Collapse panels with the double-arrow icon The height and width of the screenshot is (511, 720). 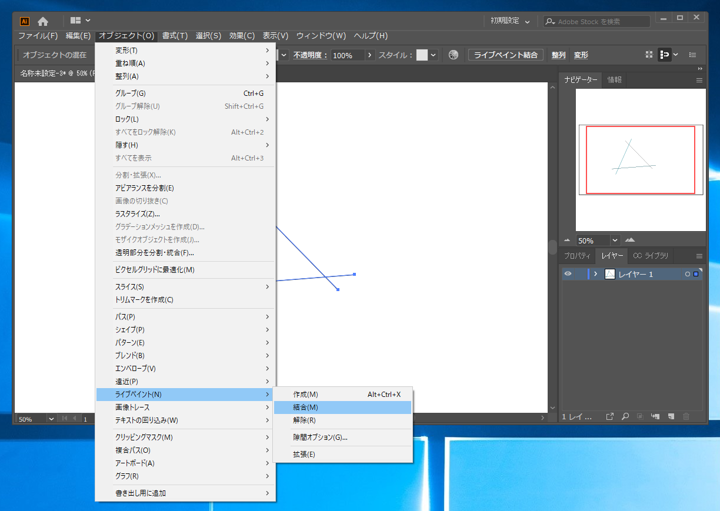(x=700, y=68)
